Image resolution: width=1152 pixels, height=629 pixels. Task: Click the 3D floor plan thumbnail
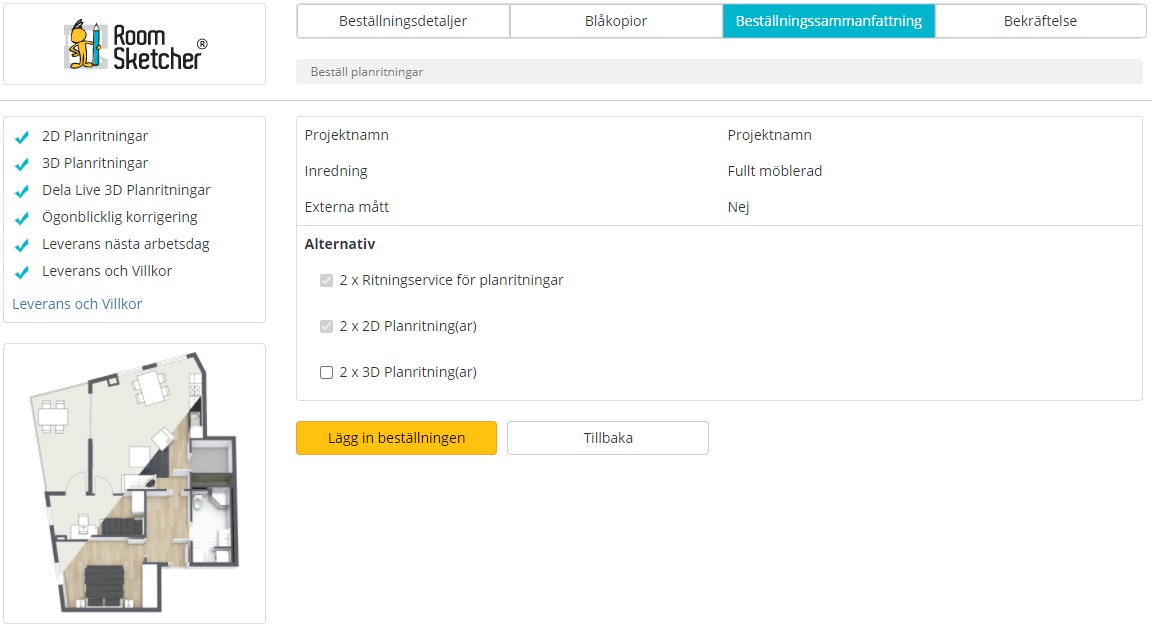(134, 483)
